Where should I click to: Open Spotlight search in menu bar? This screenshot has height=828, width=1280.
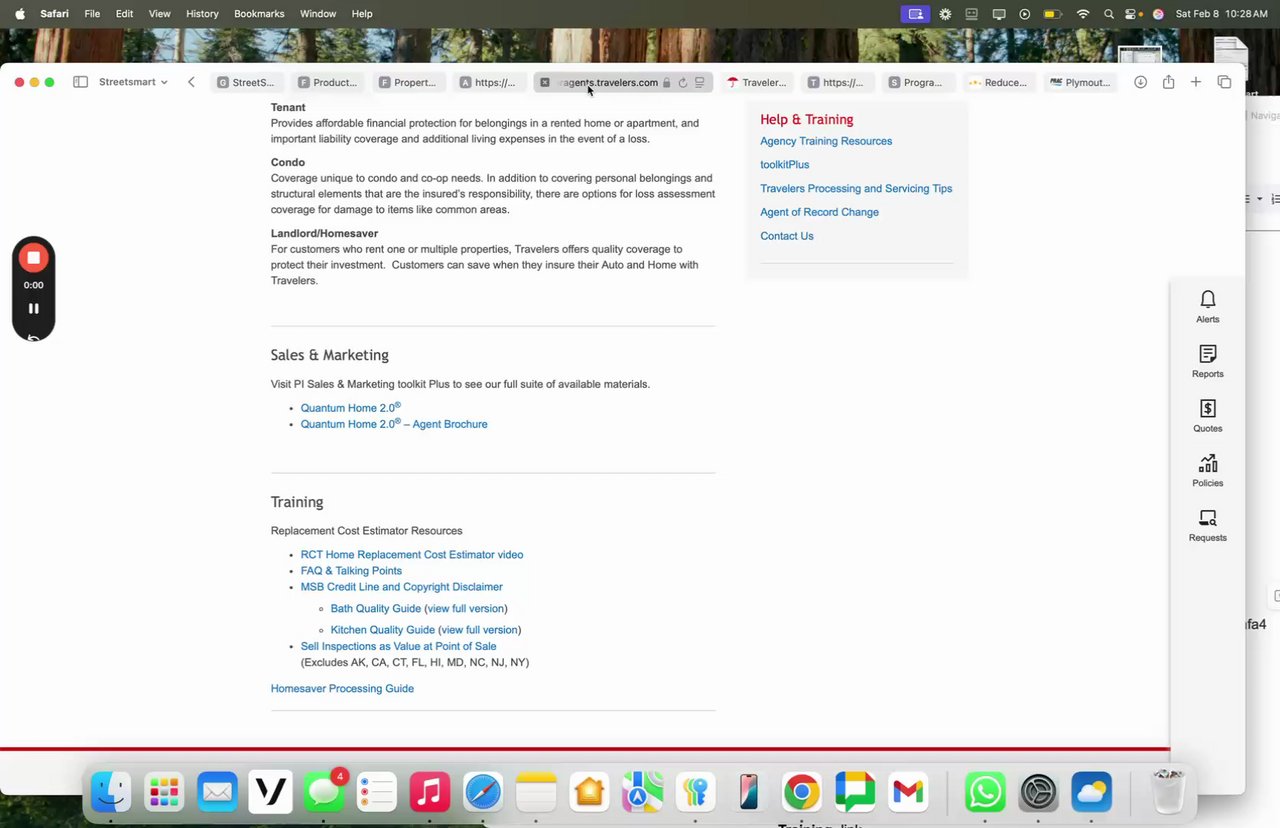point(1108,14)
